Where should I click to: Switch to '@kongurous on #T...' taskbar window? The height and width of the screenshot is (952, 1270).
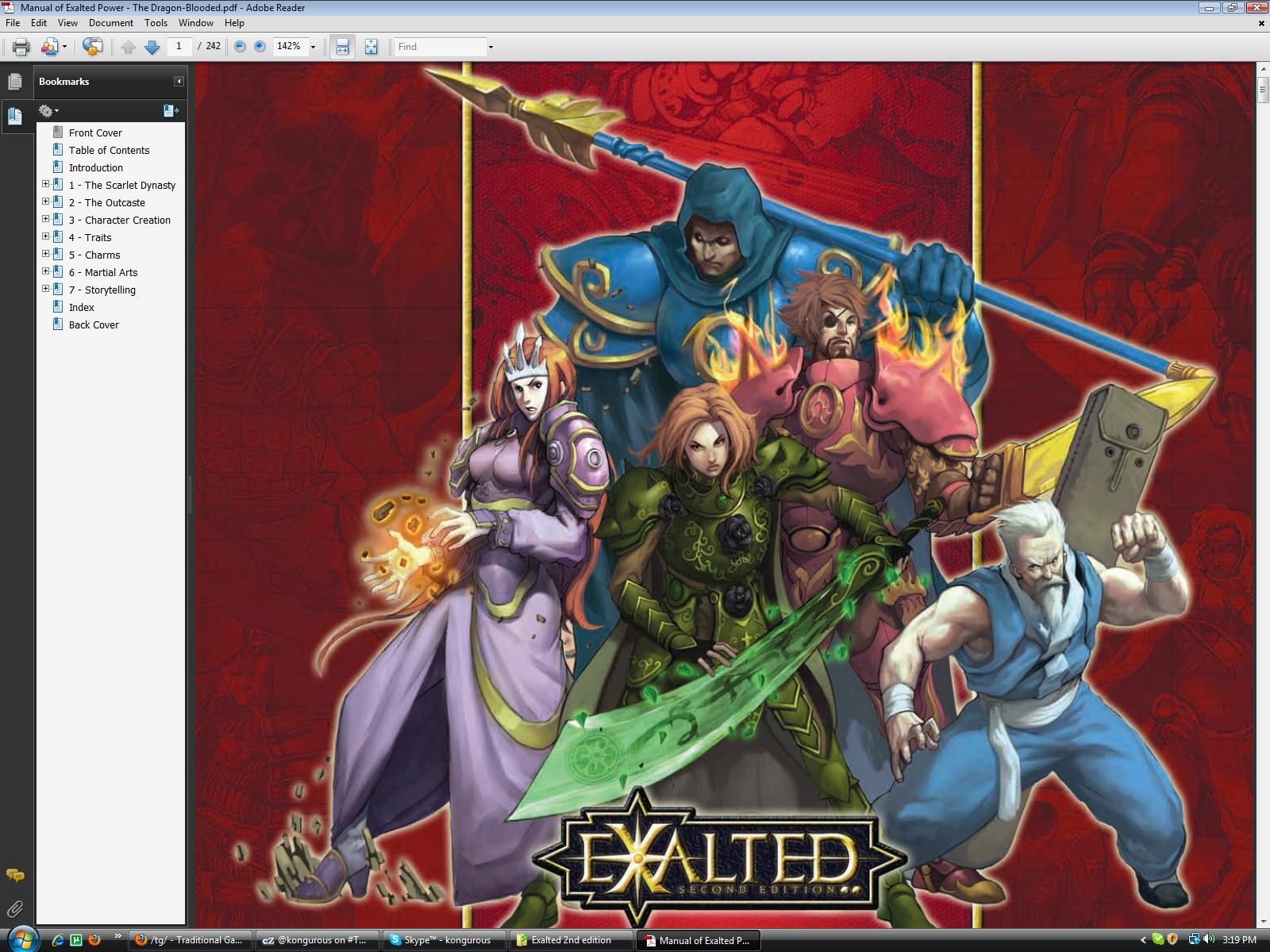click(317, 940)
